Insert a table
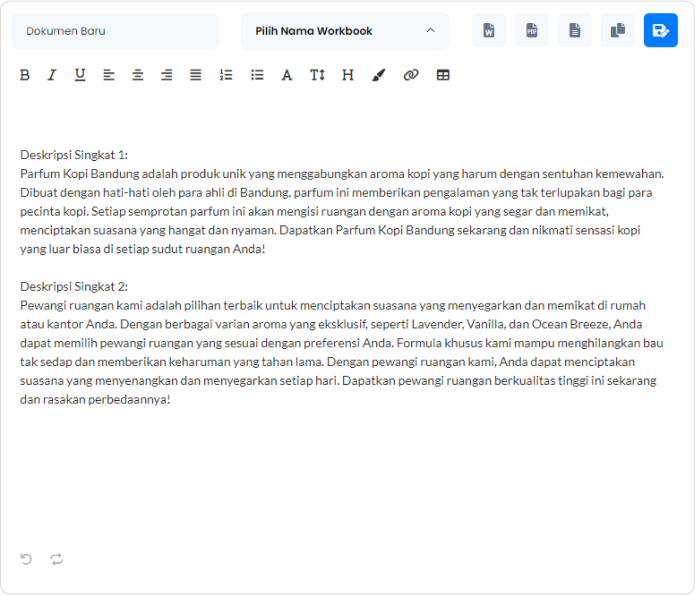The width and height of the screenshot is (695, 595). [x=443, y=75]
